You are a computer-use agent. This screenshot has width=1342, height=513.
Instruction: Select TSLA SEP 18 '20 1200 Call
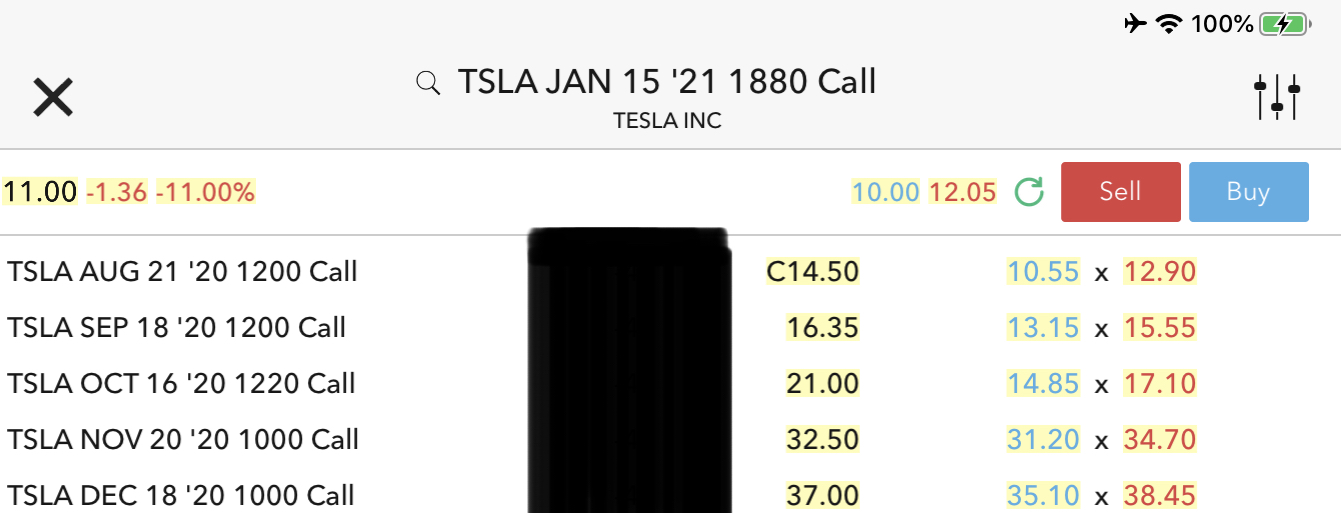tap(176, 328)
